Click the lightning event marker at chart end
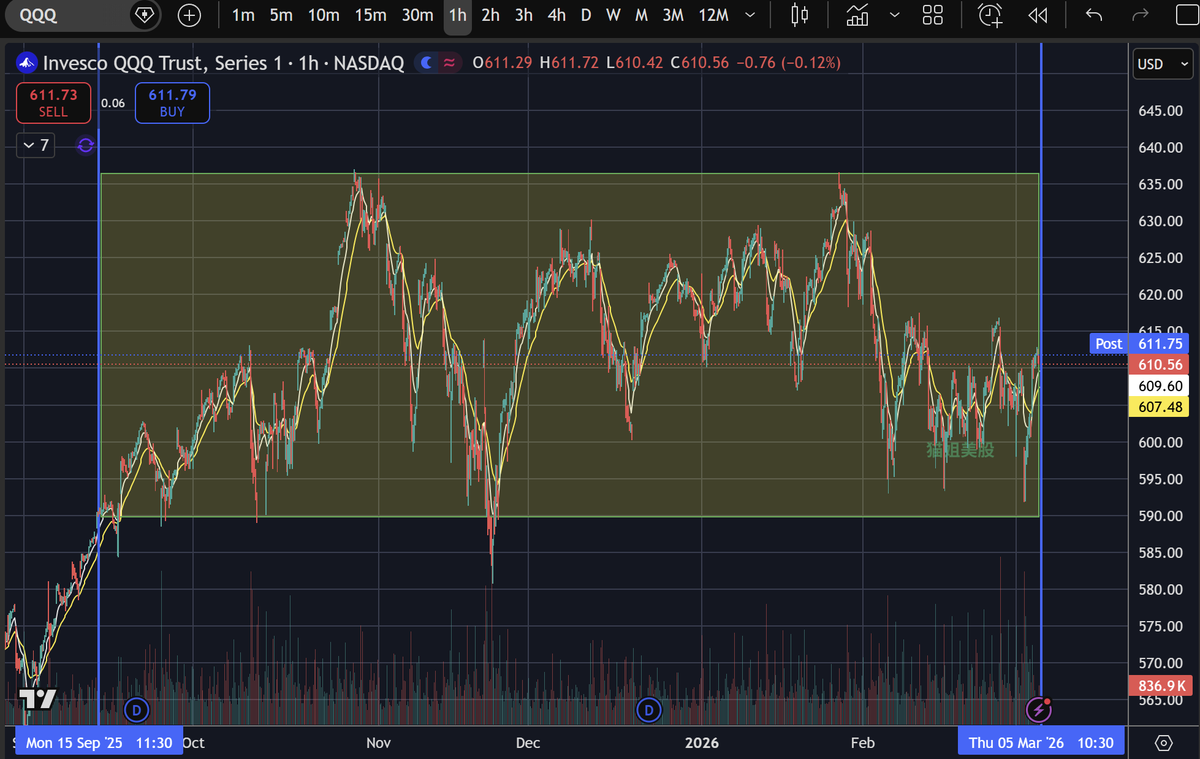Viewport: 1200px width, 759px height. [1041, 710]
